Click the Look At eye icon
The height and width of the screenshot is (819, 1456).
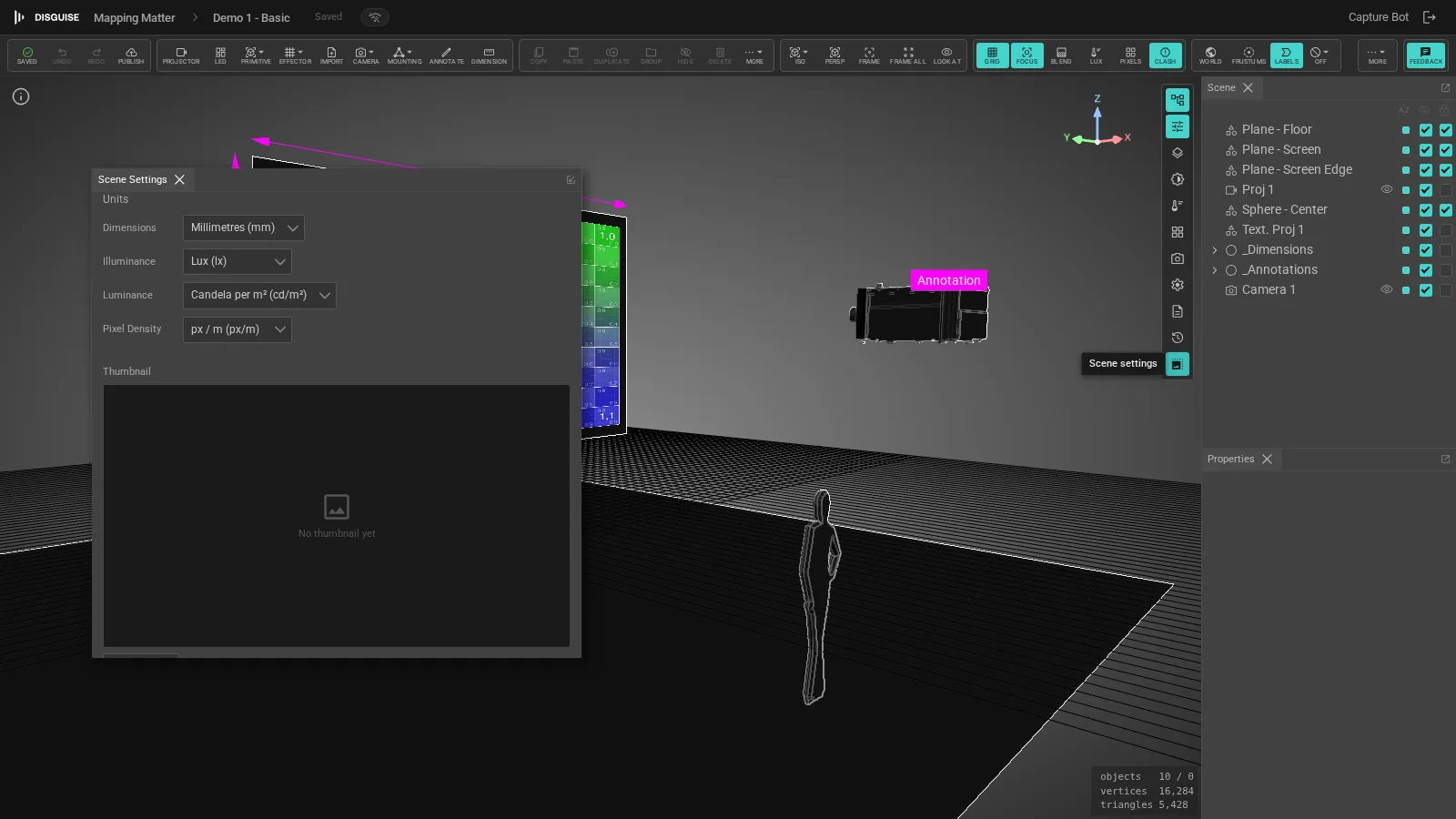pos(946,56)
